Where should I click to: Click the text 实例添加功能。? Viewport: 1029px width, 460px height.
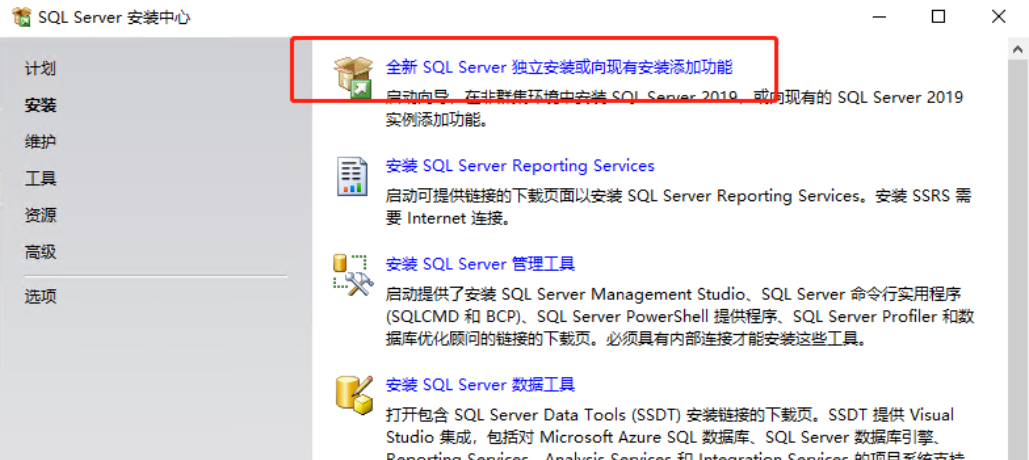pos(437,120)
